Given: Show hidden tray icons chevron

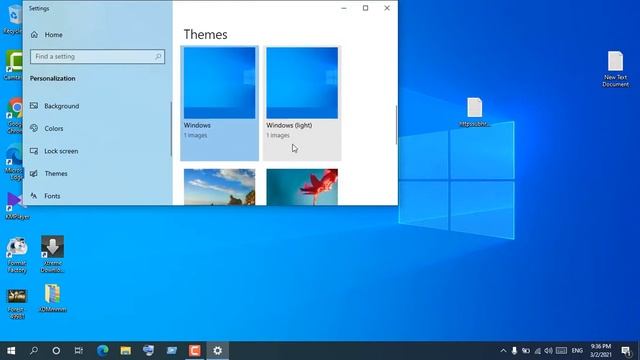Looking at the screenshot, I should [503, 351].
